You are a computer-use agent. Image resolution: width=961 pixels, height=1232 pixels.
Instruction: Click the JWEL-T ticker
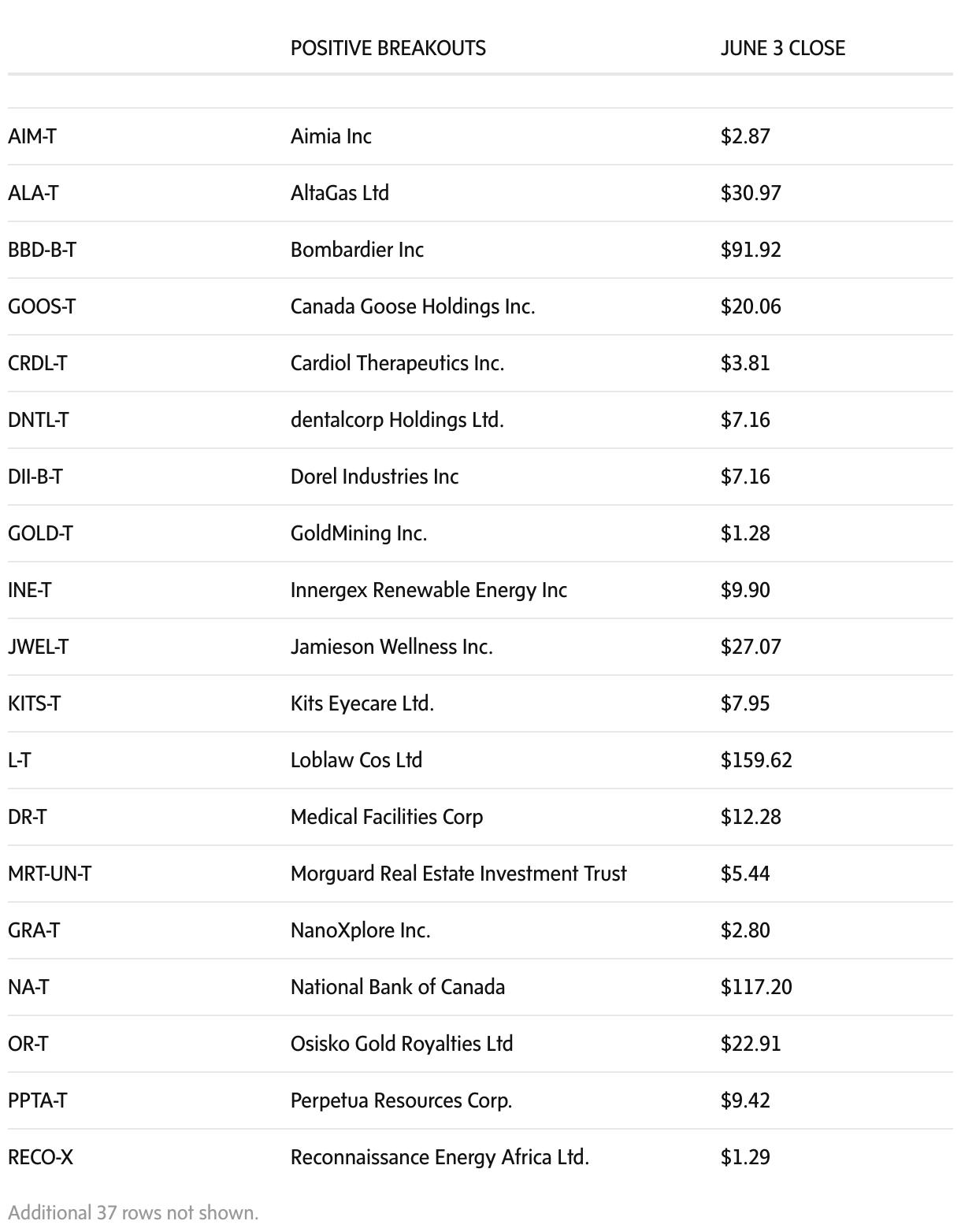point(38,647)
